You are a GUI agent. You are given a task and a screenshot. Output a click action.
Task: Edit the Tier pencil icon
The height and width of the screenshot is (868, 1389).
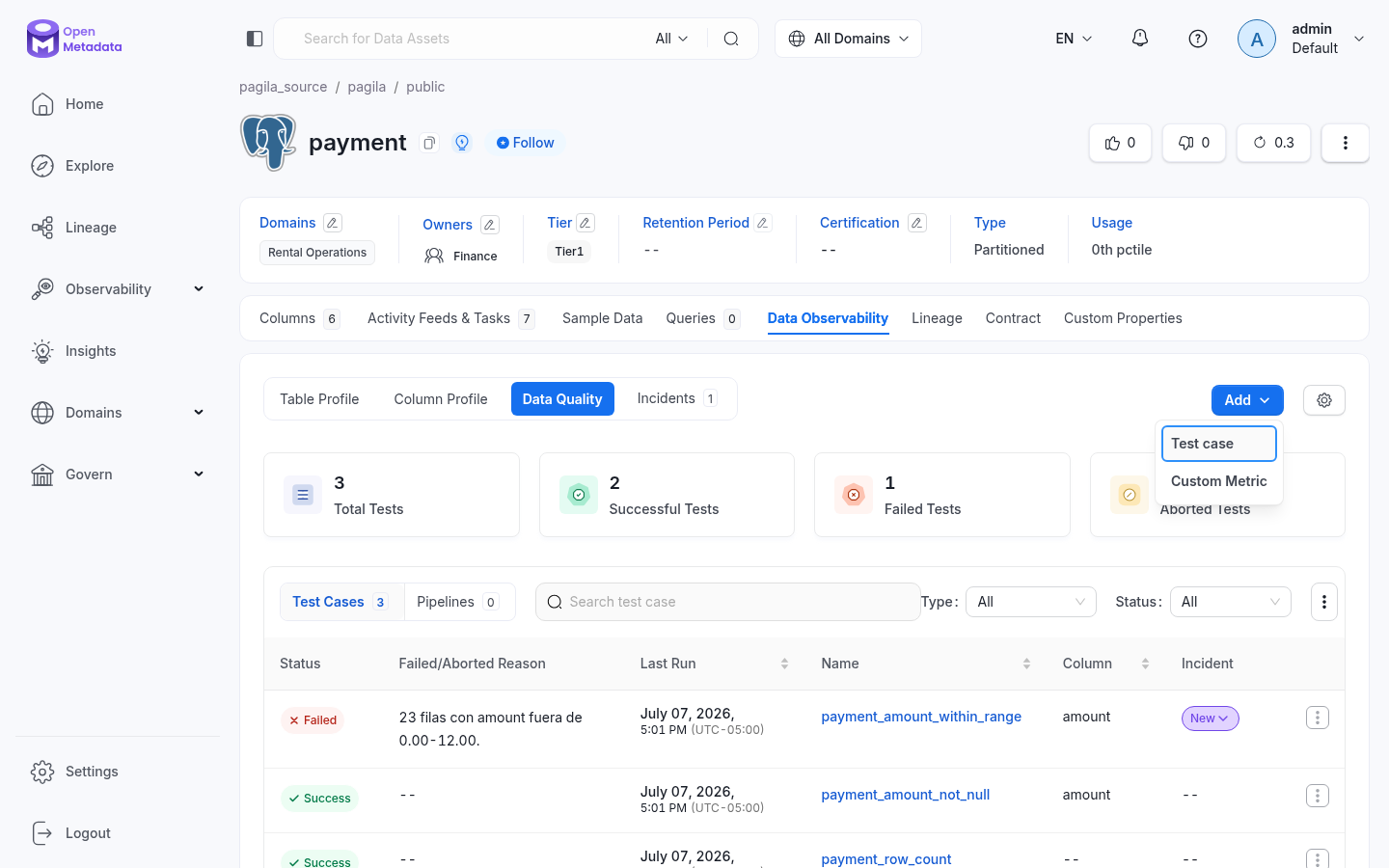(x=586, y=223)
